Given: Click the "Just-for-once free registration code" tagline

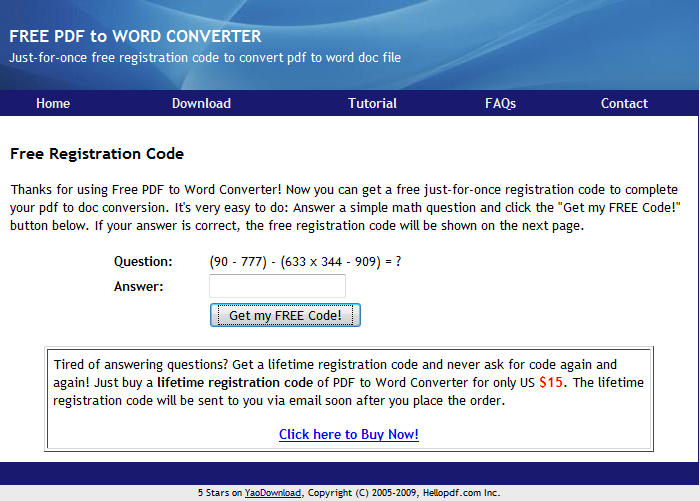Looking at the screenshot, I should pyautogui.click(x=205, y=57).
